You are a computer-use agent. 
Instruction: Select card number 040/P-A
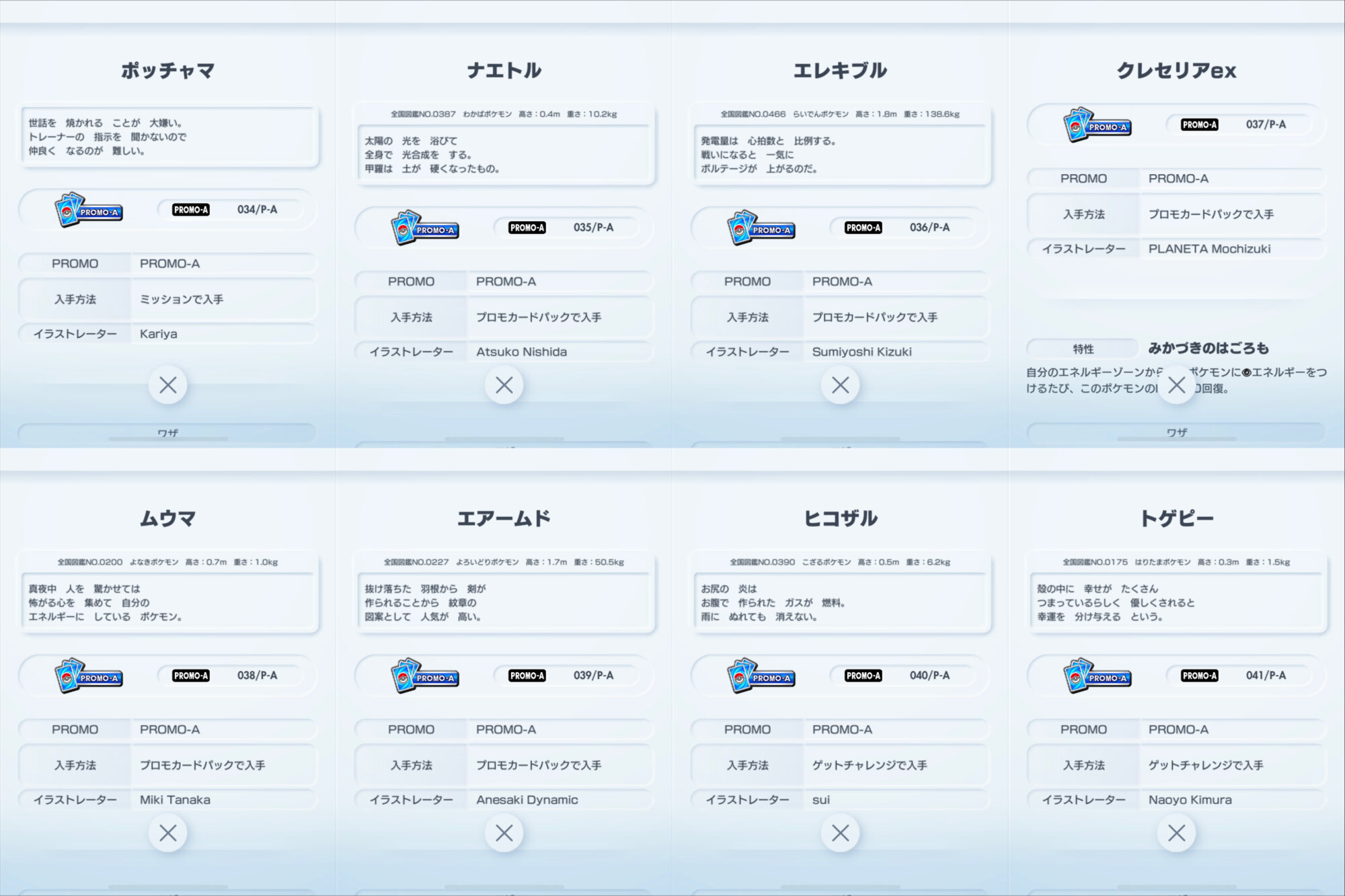pos(929,676)
